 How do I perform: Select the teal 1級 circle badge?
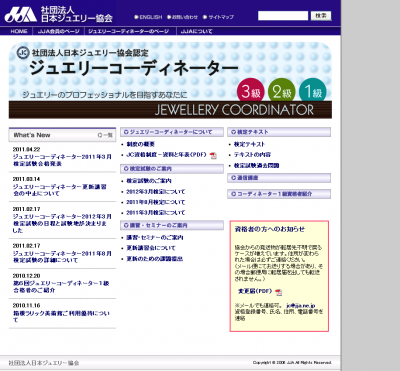coord(313,91)
